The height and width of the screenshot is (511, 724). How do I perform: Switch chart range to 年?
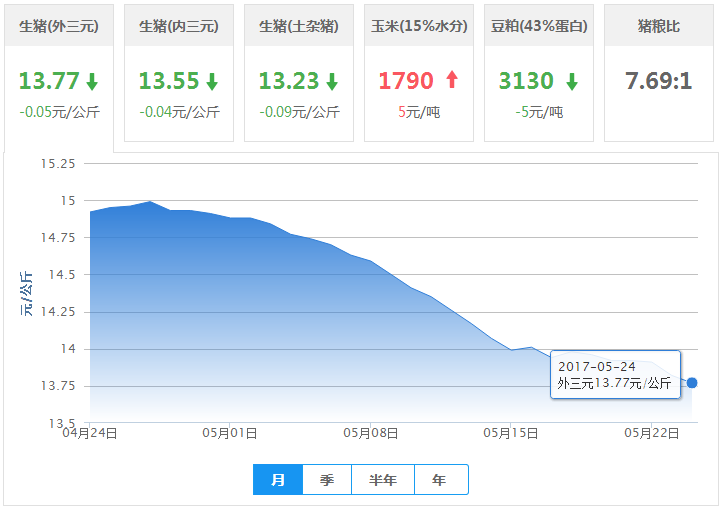[x=440, y=480]
